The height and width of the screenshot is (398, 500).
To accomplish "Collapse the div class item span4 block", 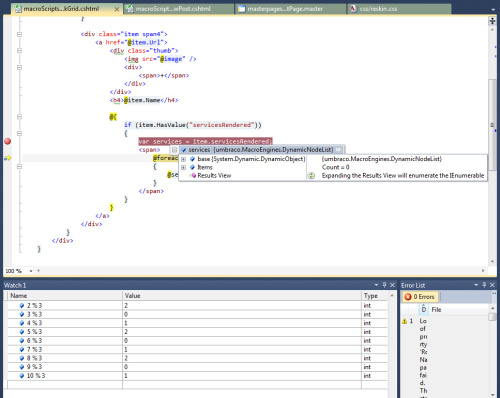I will click(19, 34).
